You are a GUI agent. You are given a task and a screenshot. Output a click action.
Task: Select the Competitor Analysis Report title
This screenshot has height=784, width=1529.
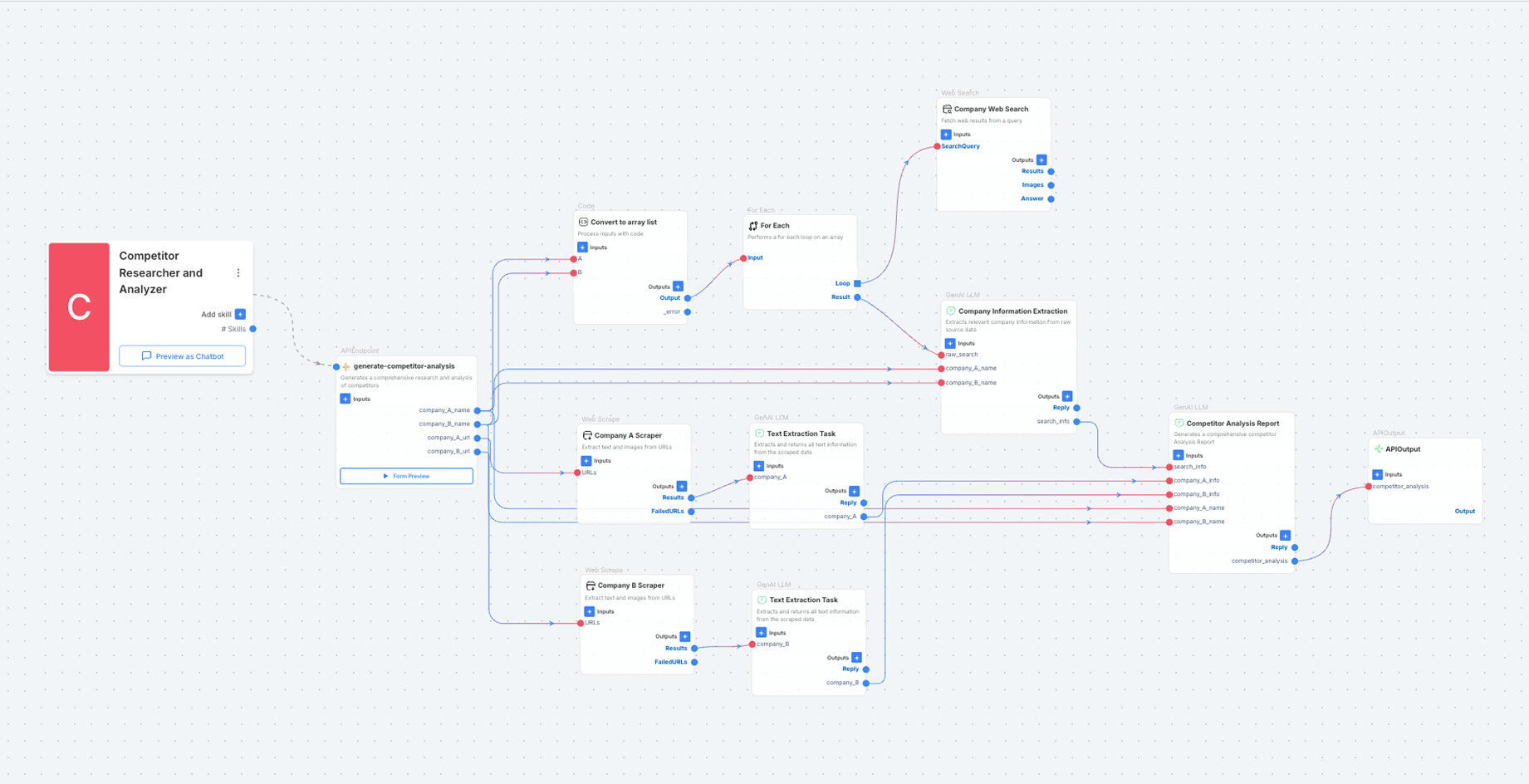tap(1233, 424)
